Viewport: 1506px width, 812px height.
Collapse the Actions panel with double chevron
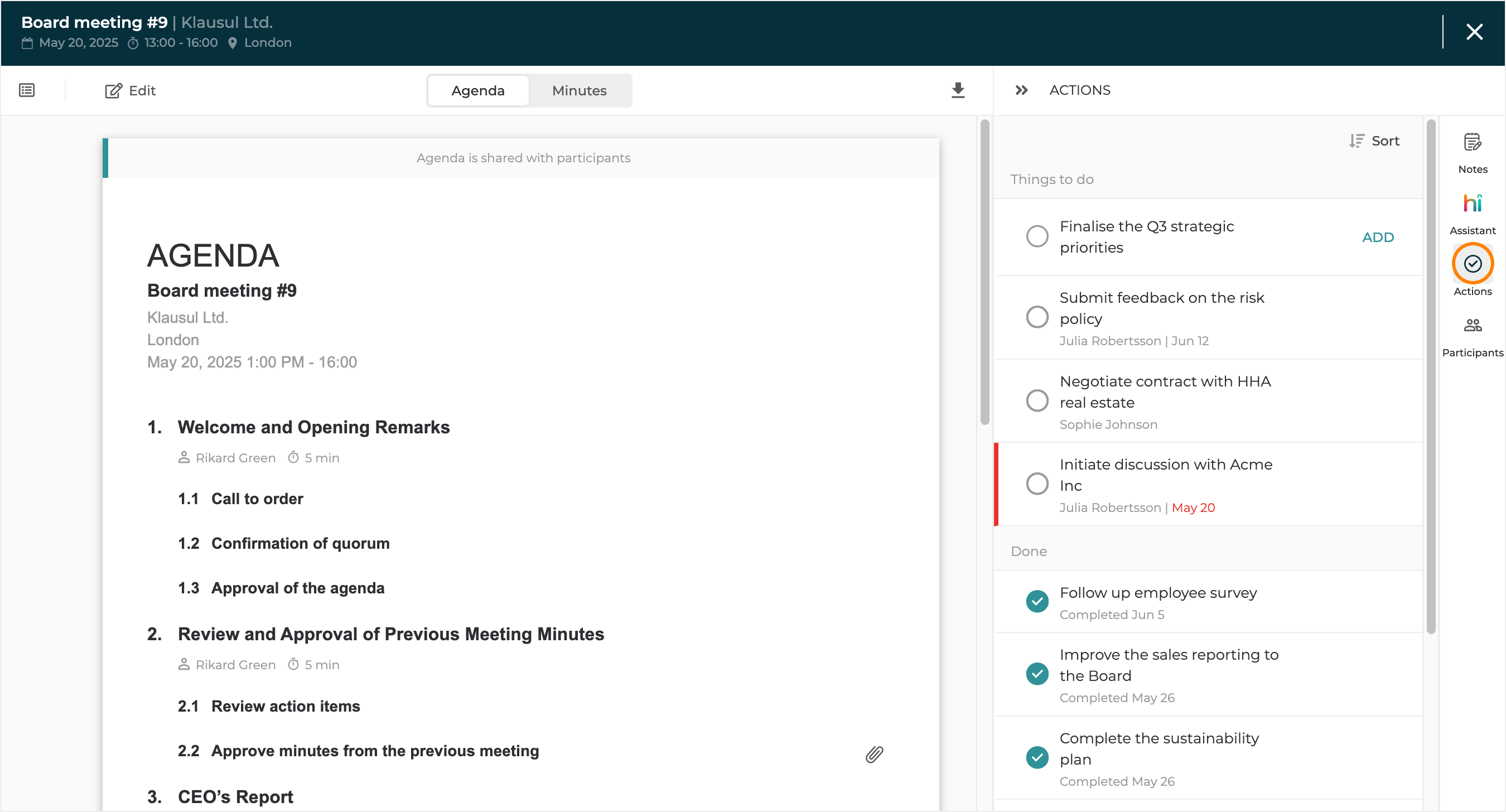tap(1021, 90)
